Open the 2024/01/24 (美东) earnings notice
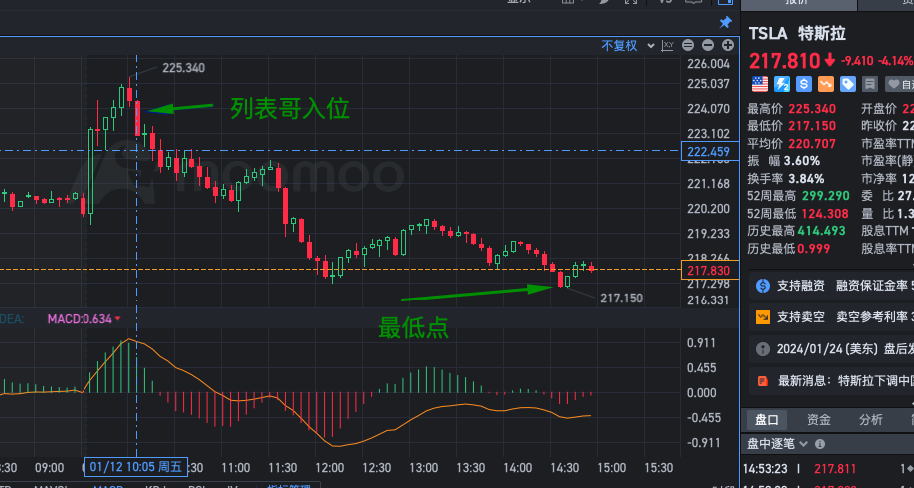The height and width of the screenshot is (488, 914). pos(831,349)
